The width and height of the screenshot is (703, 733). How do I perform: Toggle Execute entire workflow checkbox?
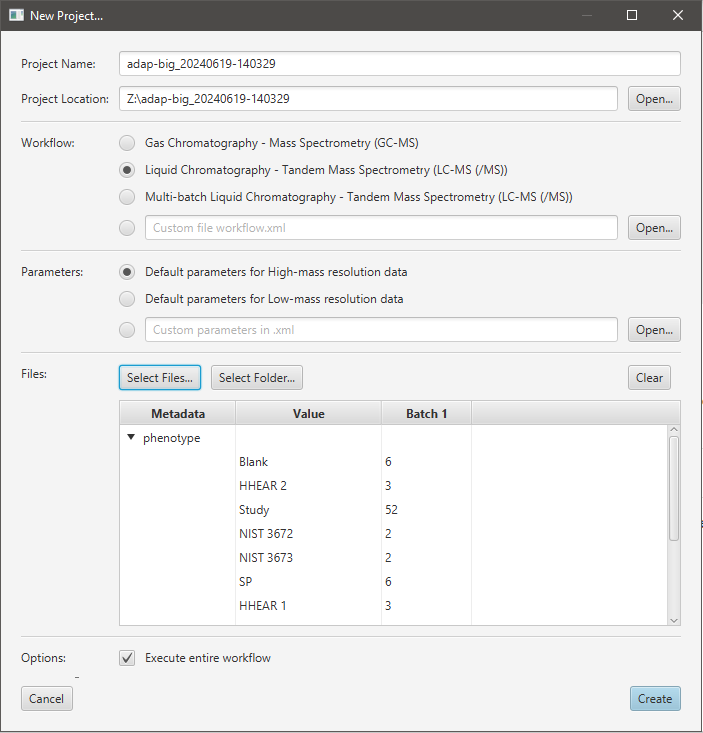pos(127,658)
